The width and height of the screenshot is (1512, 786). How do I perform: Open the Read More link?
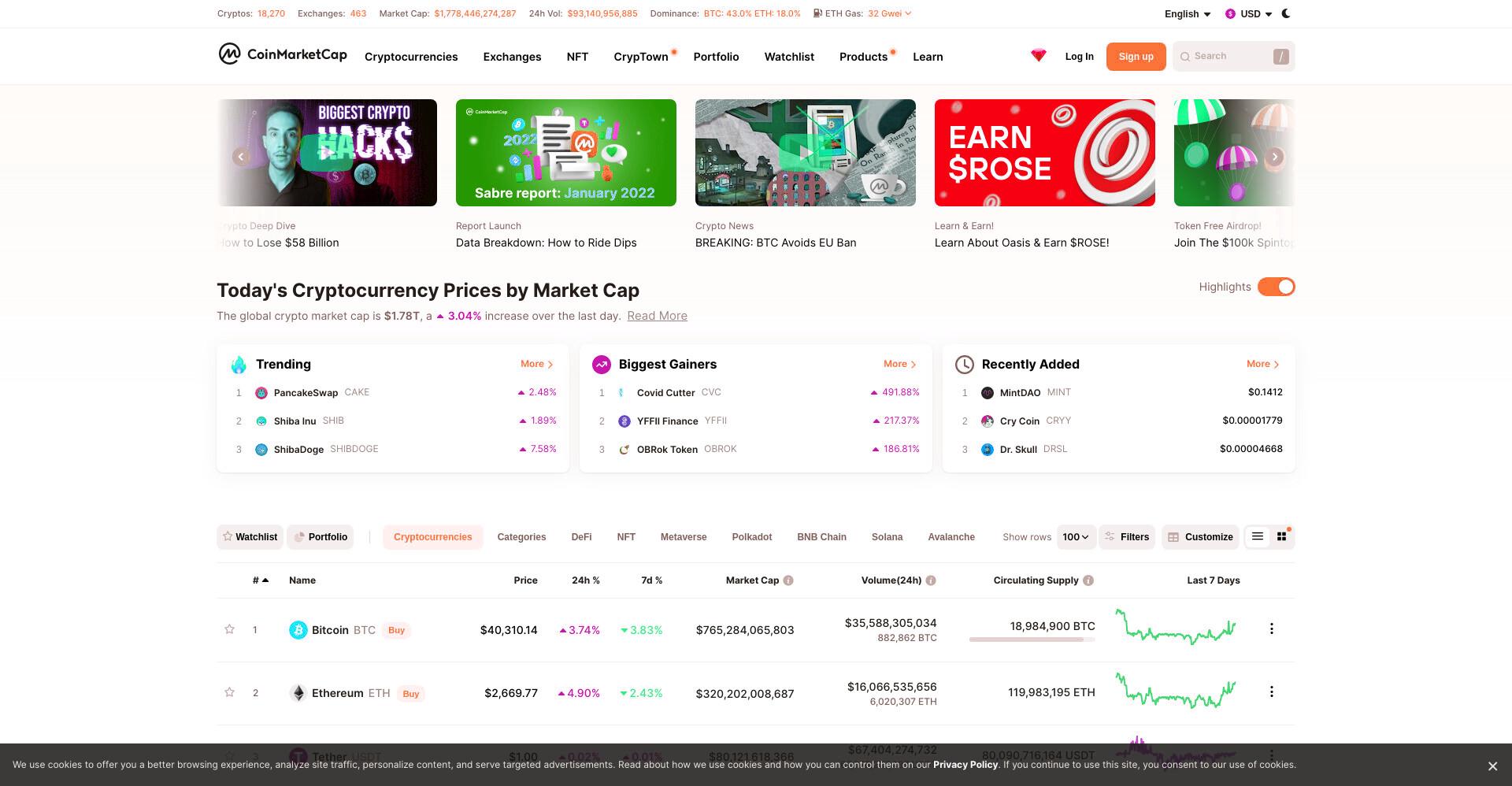pyautogui.click(x=657, y=316)
